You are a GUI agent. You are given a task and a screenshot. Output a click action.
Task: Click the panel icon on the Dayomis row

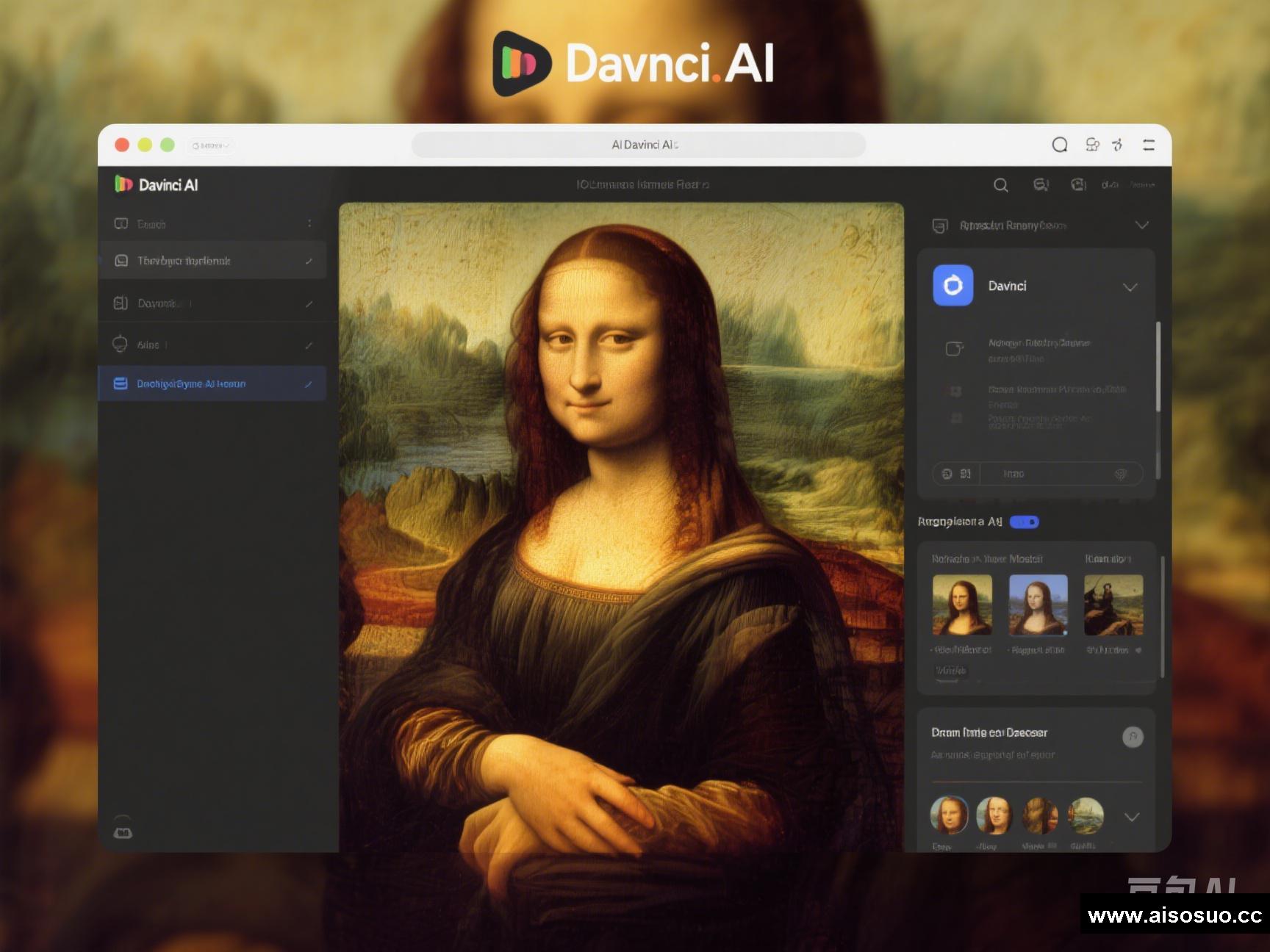tap(121, 303)
